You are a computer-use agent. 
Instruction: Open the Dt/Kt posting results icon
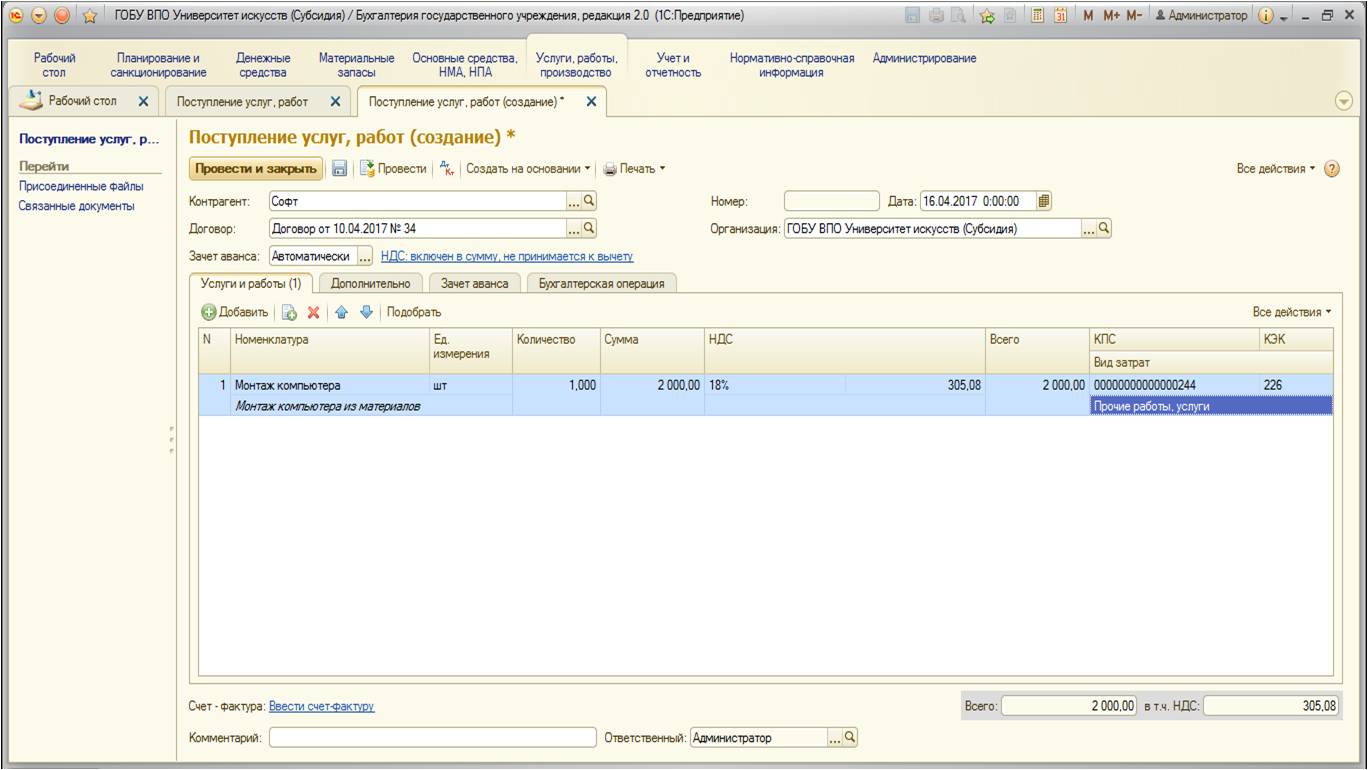click(x=447, y=169)
